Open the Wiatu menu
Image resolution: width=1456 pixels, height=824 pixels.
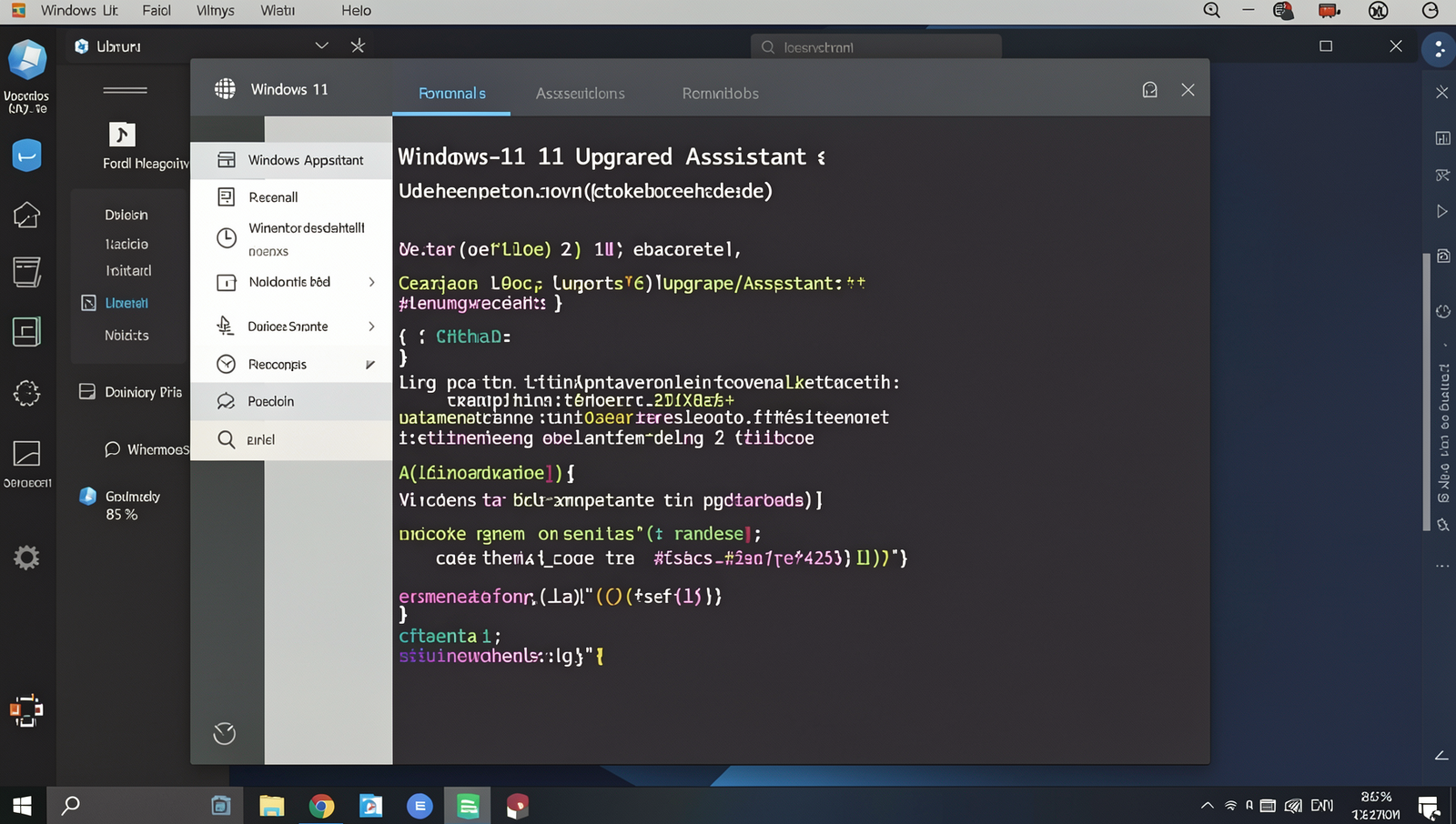(278, 11)
